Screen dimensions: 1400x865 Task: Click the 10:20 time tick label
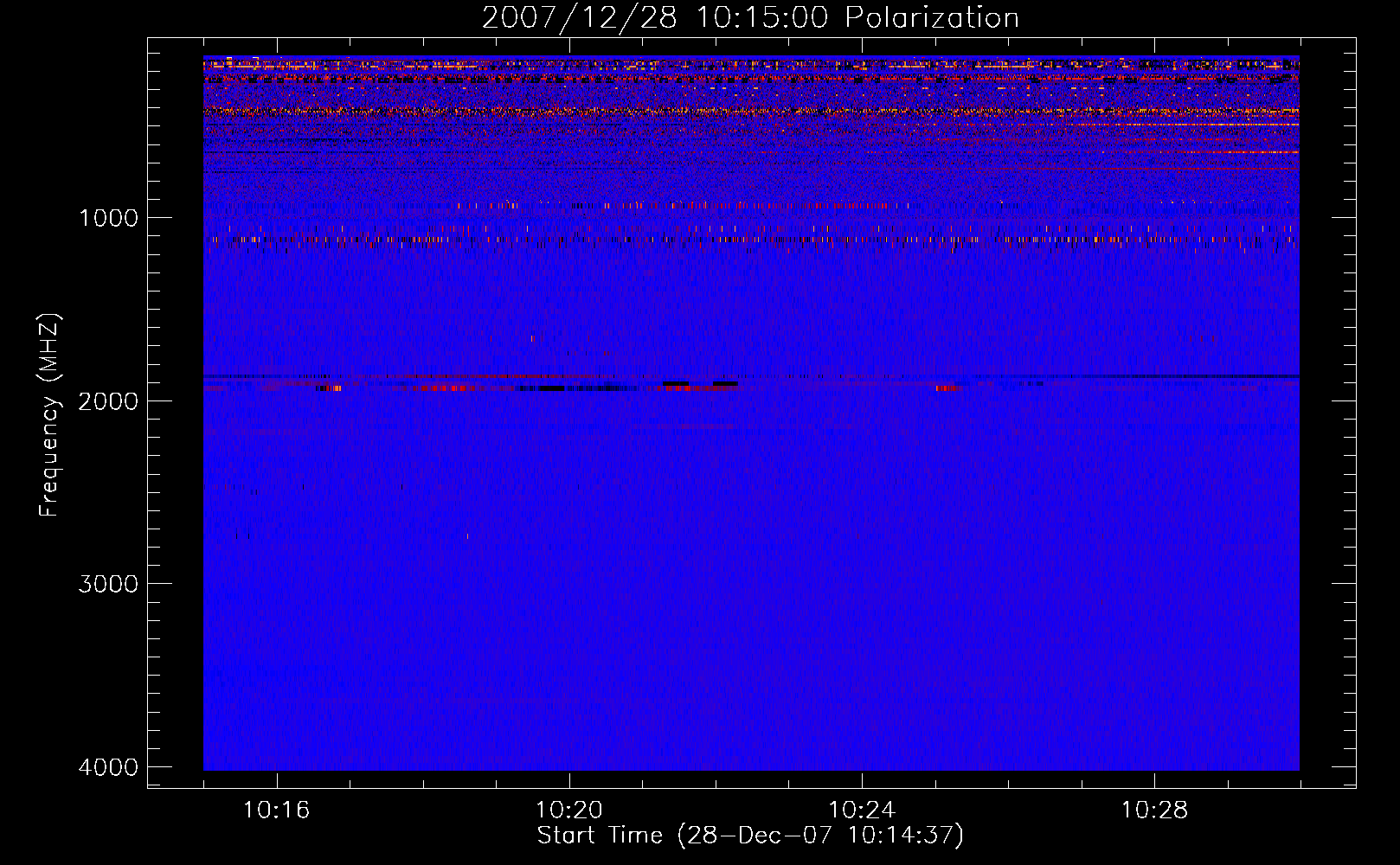(x=568, y=811)
